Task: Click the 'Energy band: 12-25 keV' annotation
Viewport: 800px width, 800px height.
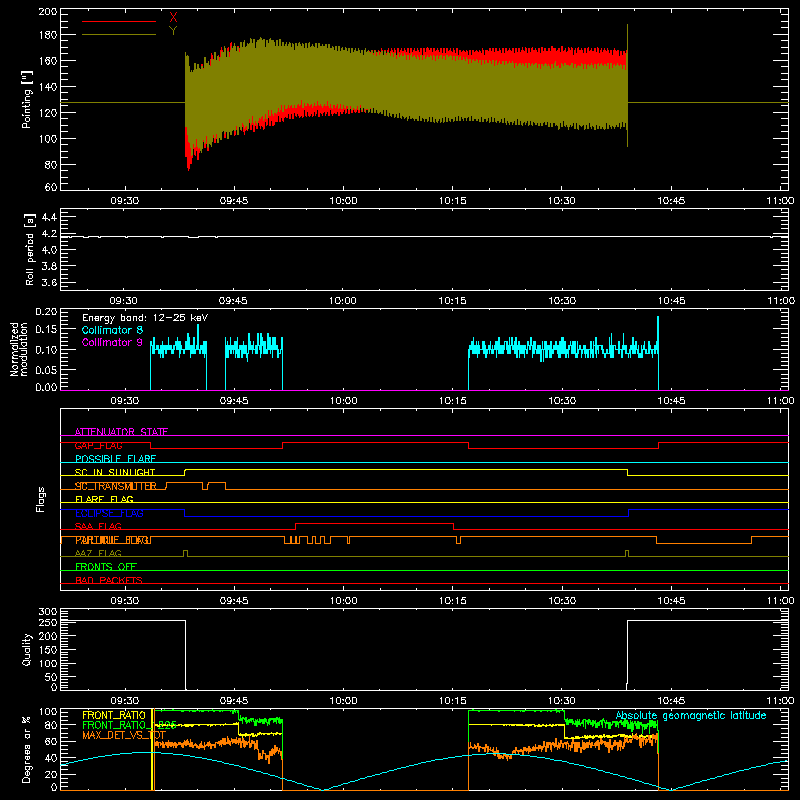Action: pos(145,318)
